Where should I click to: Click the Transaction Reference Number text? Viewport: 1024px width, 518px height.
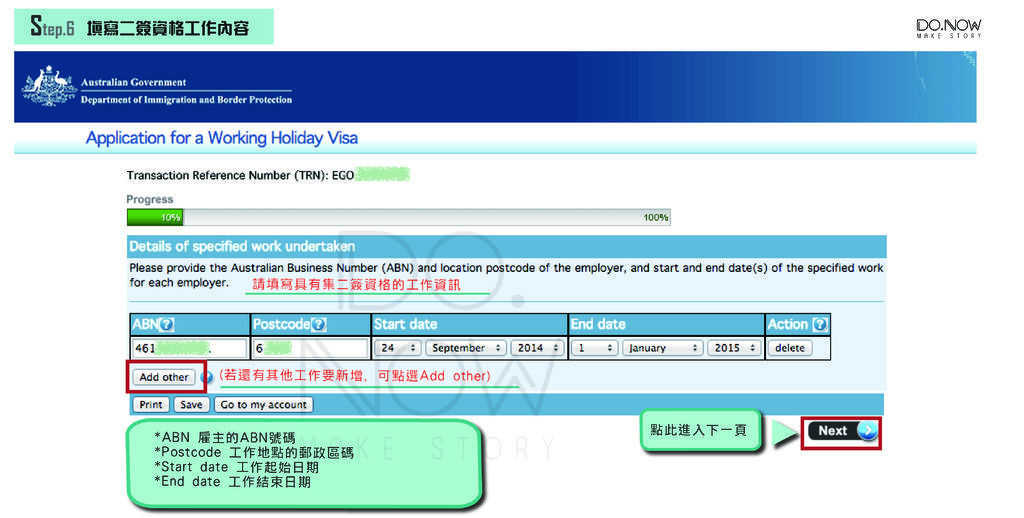click(240, 175)
